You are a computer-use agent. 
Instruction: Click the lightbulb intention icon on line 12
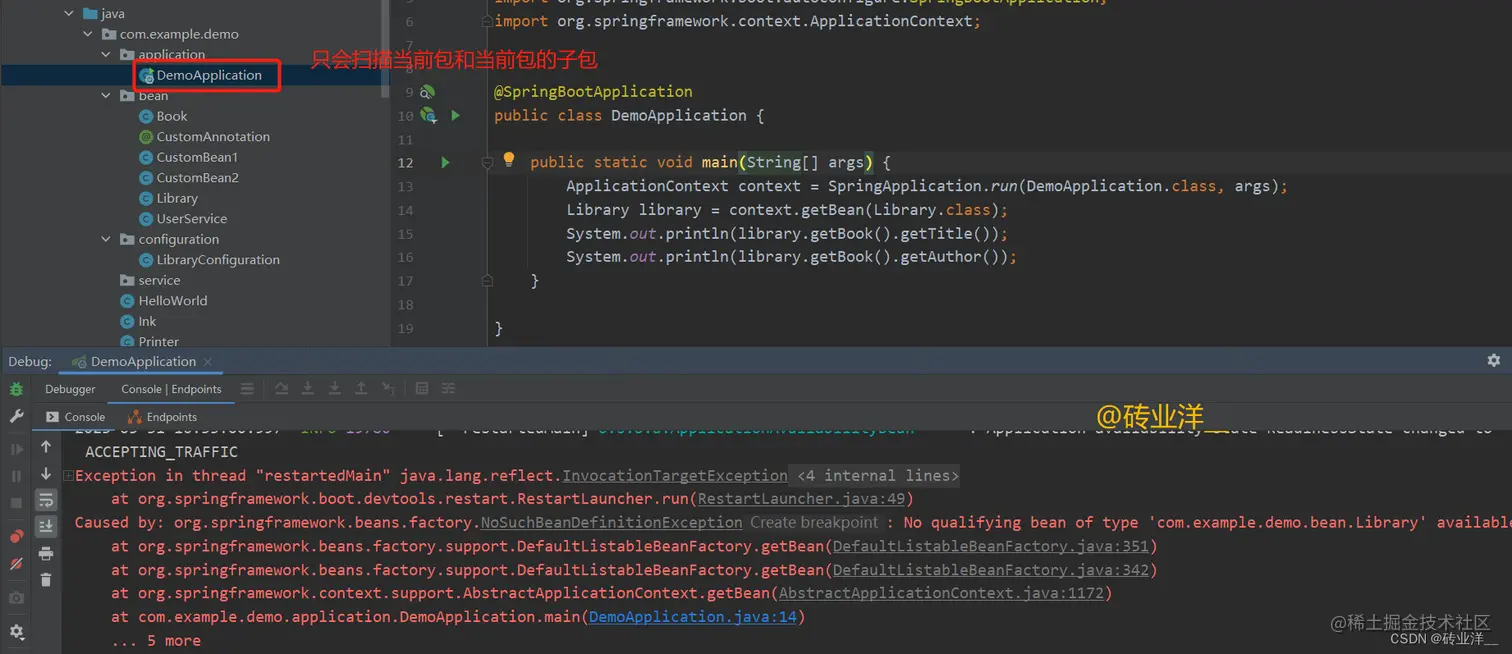point(508,160)
